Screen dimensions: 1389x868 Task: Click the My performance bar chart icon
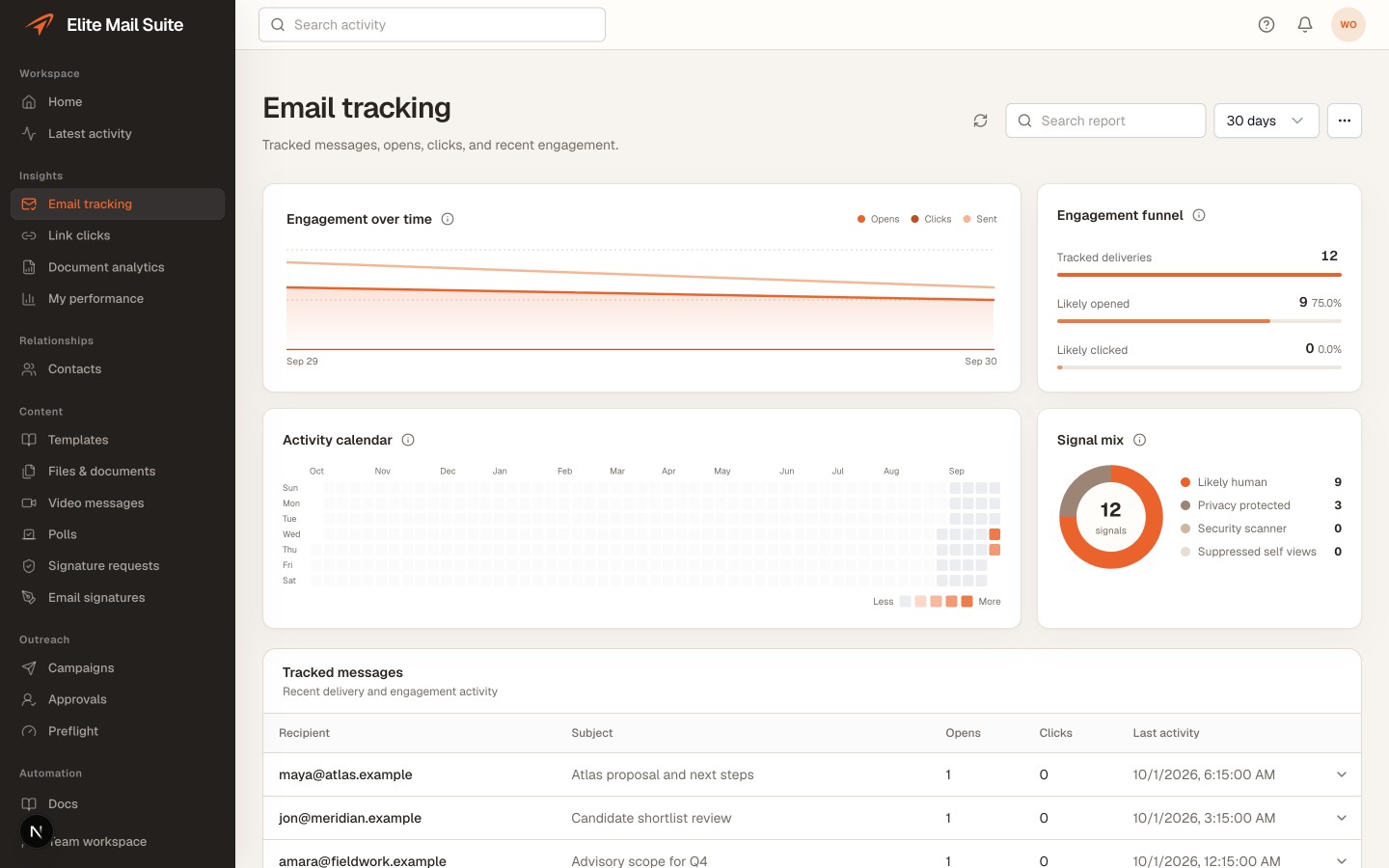(x=29, y=299)
